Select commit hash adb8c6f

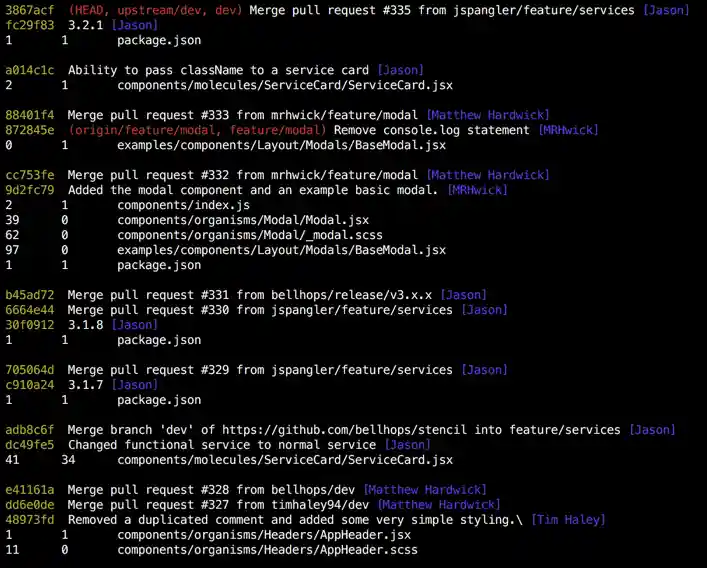[x=29, y=430]
